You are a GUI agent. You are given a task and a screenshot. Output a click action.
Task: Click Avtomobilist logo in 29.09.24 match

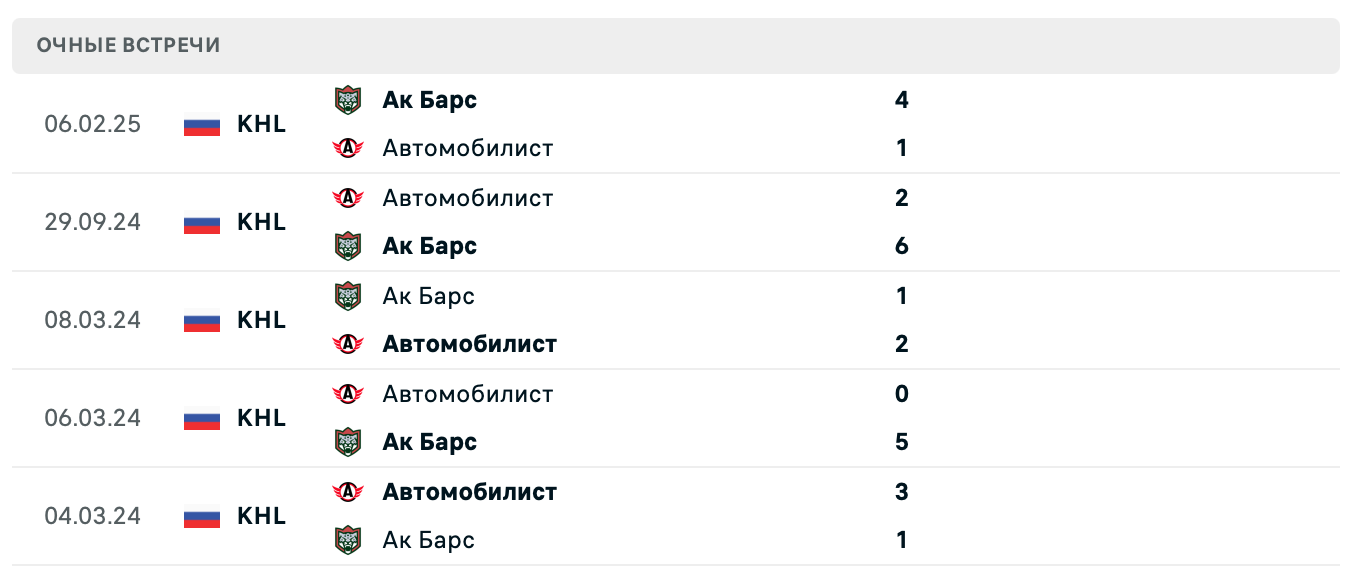click(347, 198)
